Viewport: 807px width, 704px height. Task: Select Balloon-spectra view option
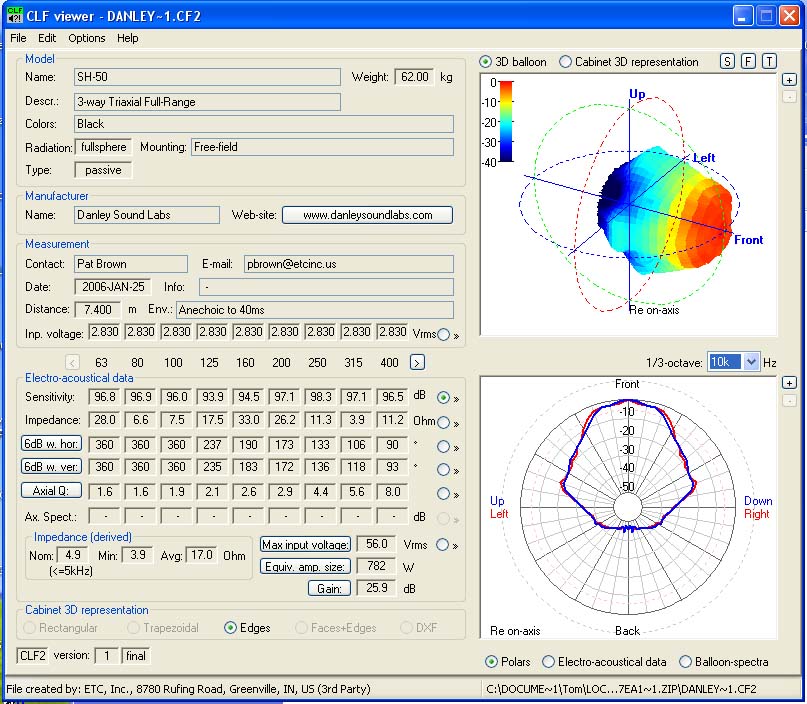point(685,662)
